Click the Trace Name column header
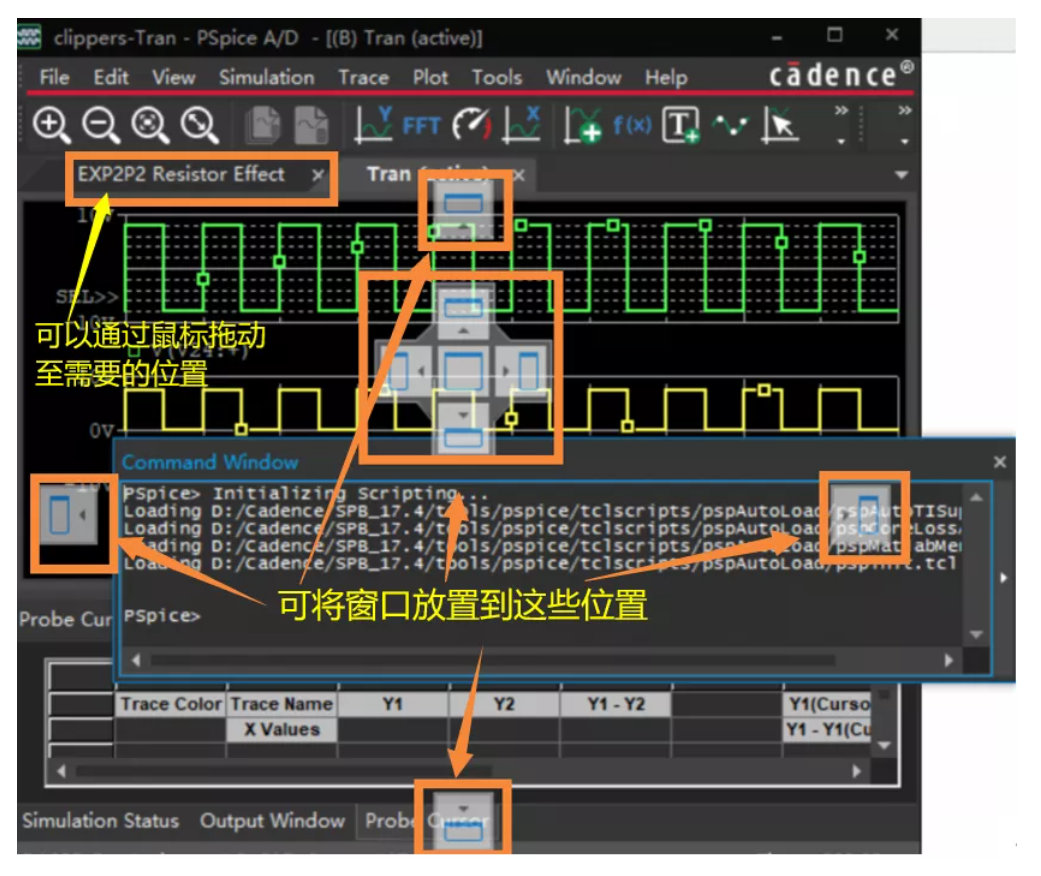This screenshot has height=876, width=1041. [x=281, y=704]
